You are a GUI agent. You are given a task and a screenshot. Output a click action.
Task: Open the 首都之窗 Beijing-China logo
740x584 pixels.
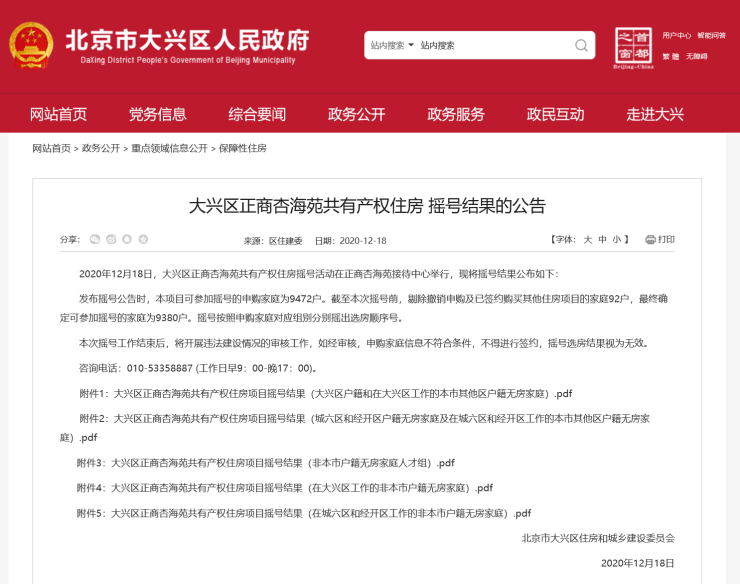633,48
